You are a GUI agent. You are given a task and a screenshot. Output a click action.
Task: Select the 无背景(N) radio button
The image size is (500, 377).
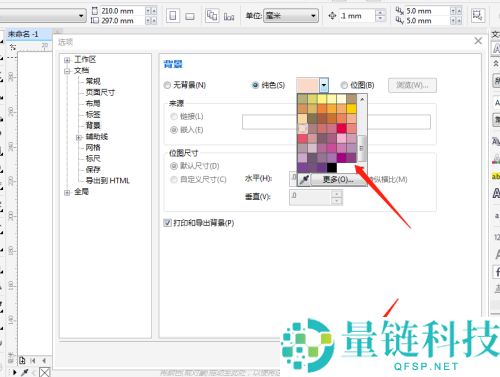(167, 85)
